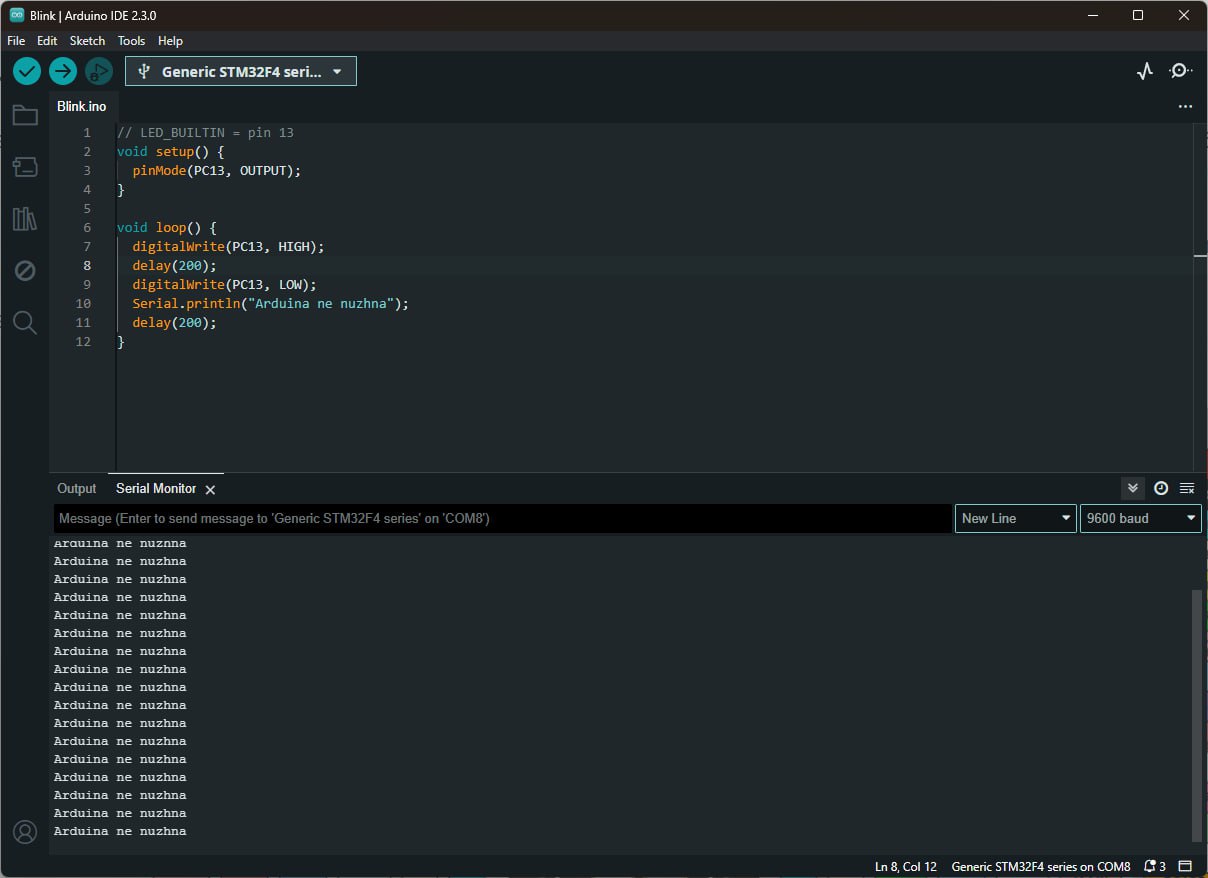This screenshot has width=1208, height=878.
Task: Maximize the Arduino IDE window
Action: 1138,15
